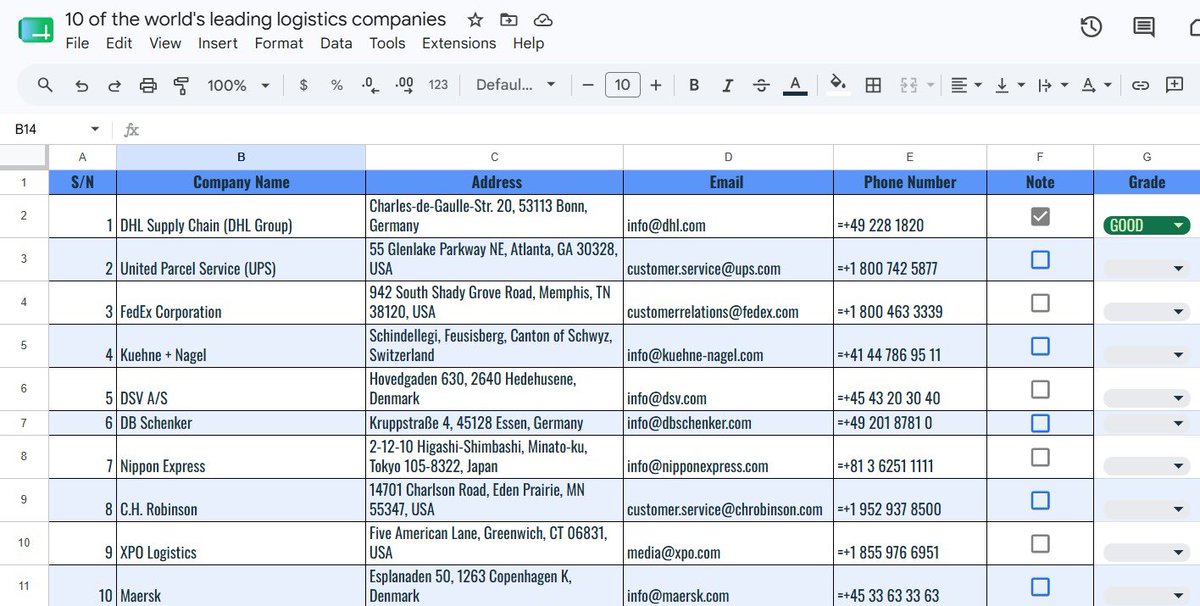
Task: Expand the name box dropdown arrow
Action: [x=95, y=129]
